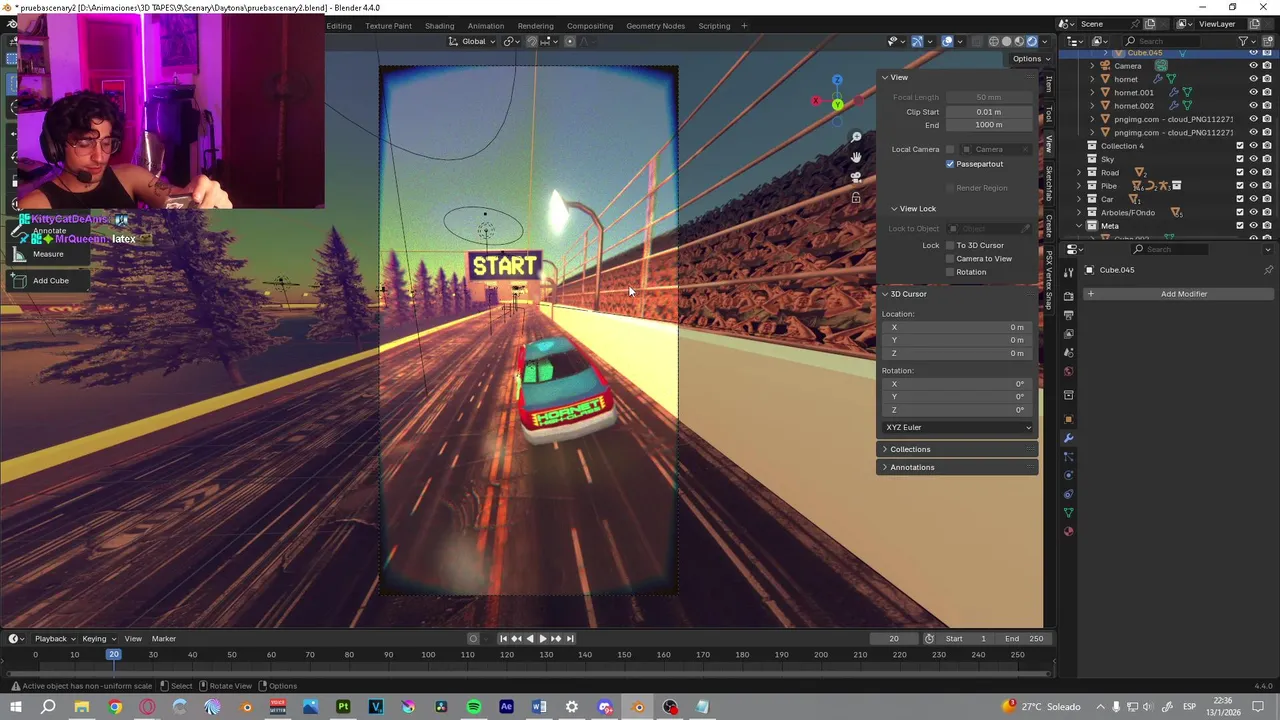Open the Modifiers wrench properties tab
1280x720 pixels.
(x=1068, y=438)
